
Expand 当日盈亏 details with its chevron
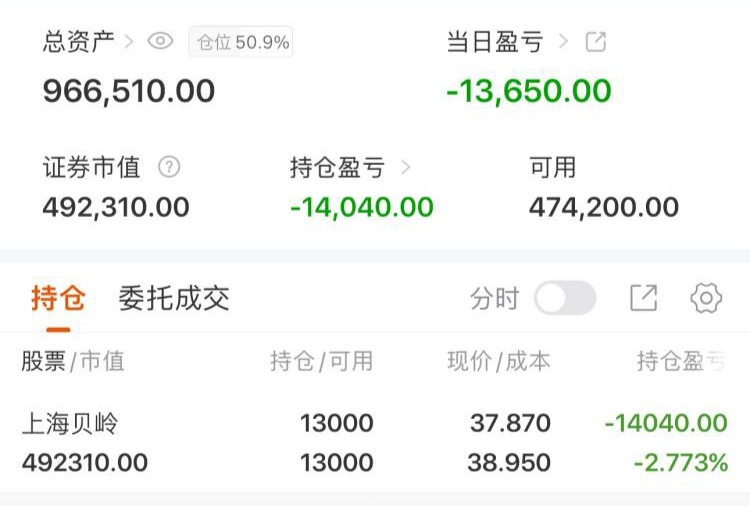[x=563, y=42]
